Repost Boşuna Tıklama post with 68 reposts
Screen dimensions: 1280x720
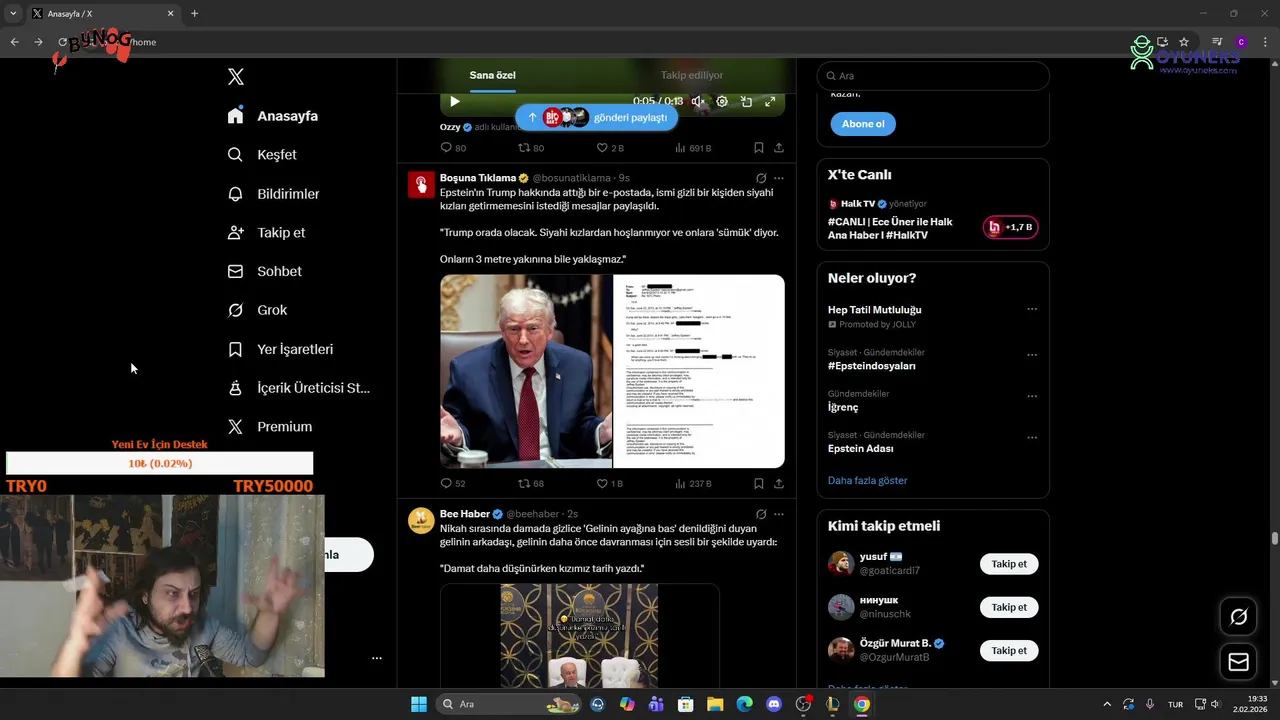click(531, 484)
